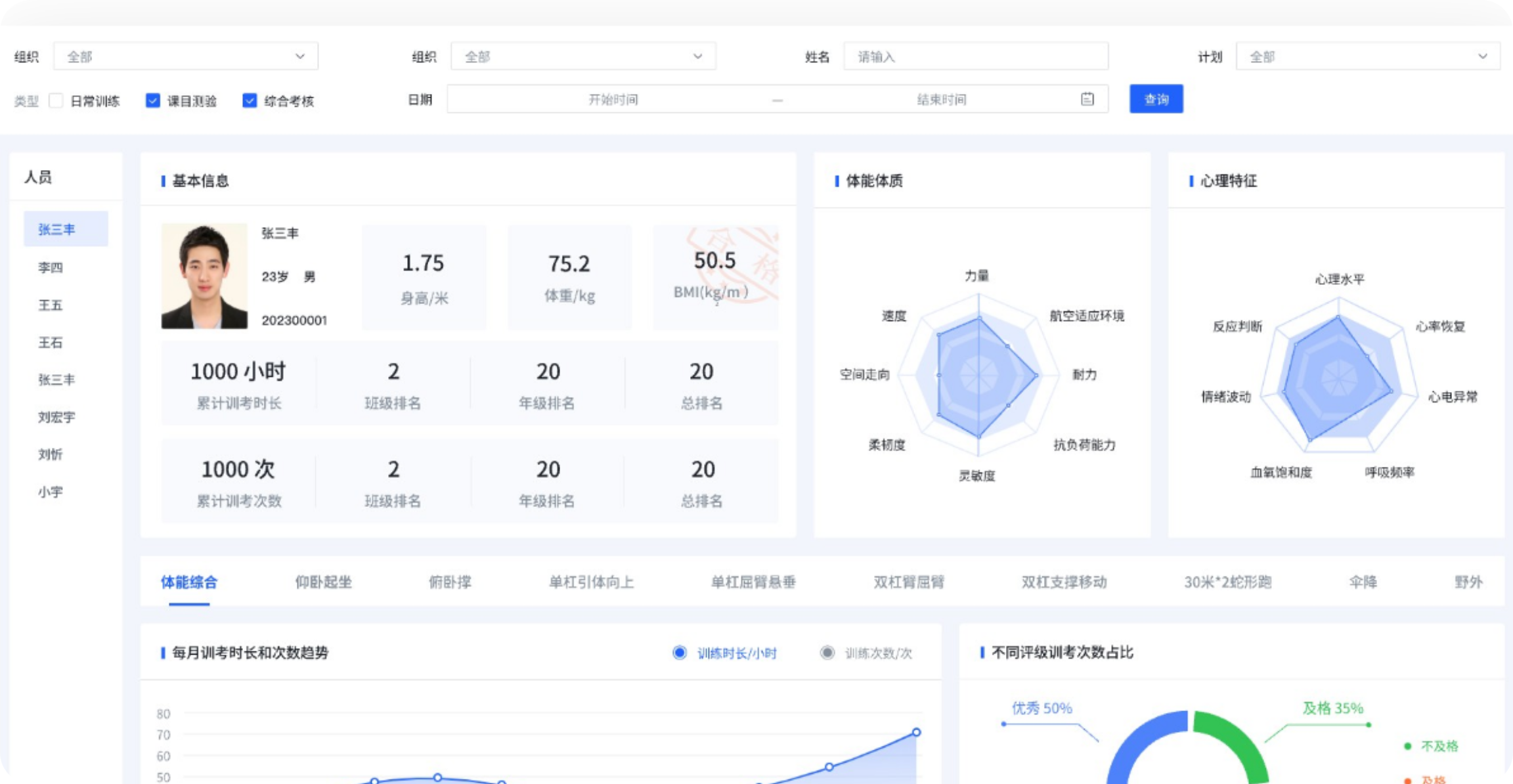
Task: Select 李四 in the personnel list
Action: [51, 268]
